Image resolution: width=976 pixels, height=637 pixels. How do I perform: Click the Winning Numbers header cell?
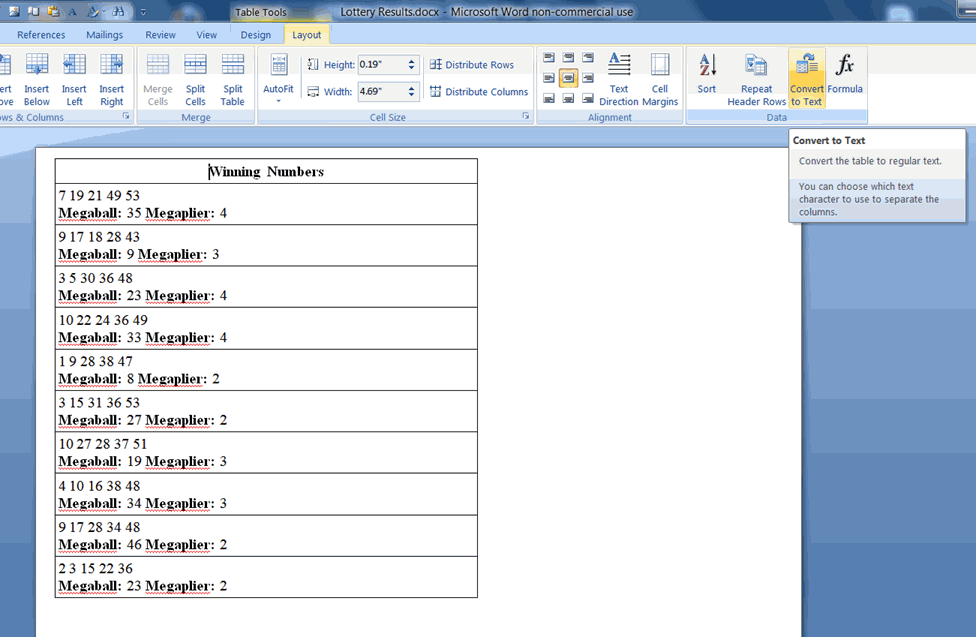pyautogui.click(x=266, y=171)
